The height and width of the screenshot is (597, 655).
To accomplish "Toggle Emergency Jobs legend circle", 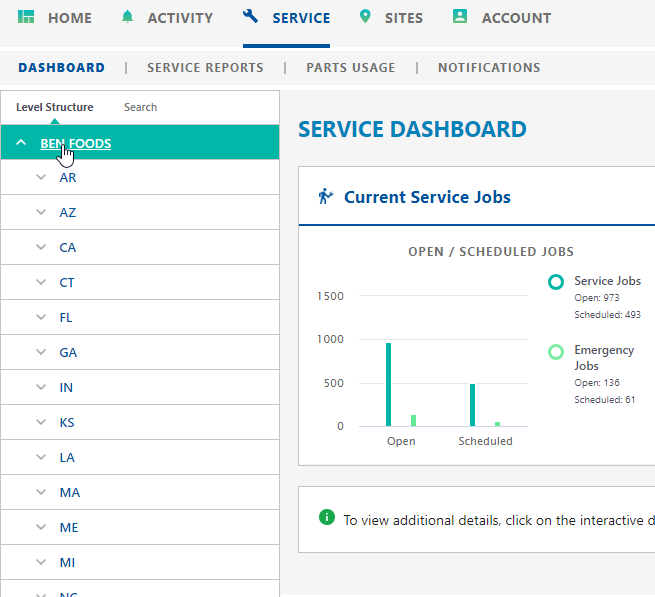I will 556,352.
